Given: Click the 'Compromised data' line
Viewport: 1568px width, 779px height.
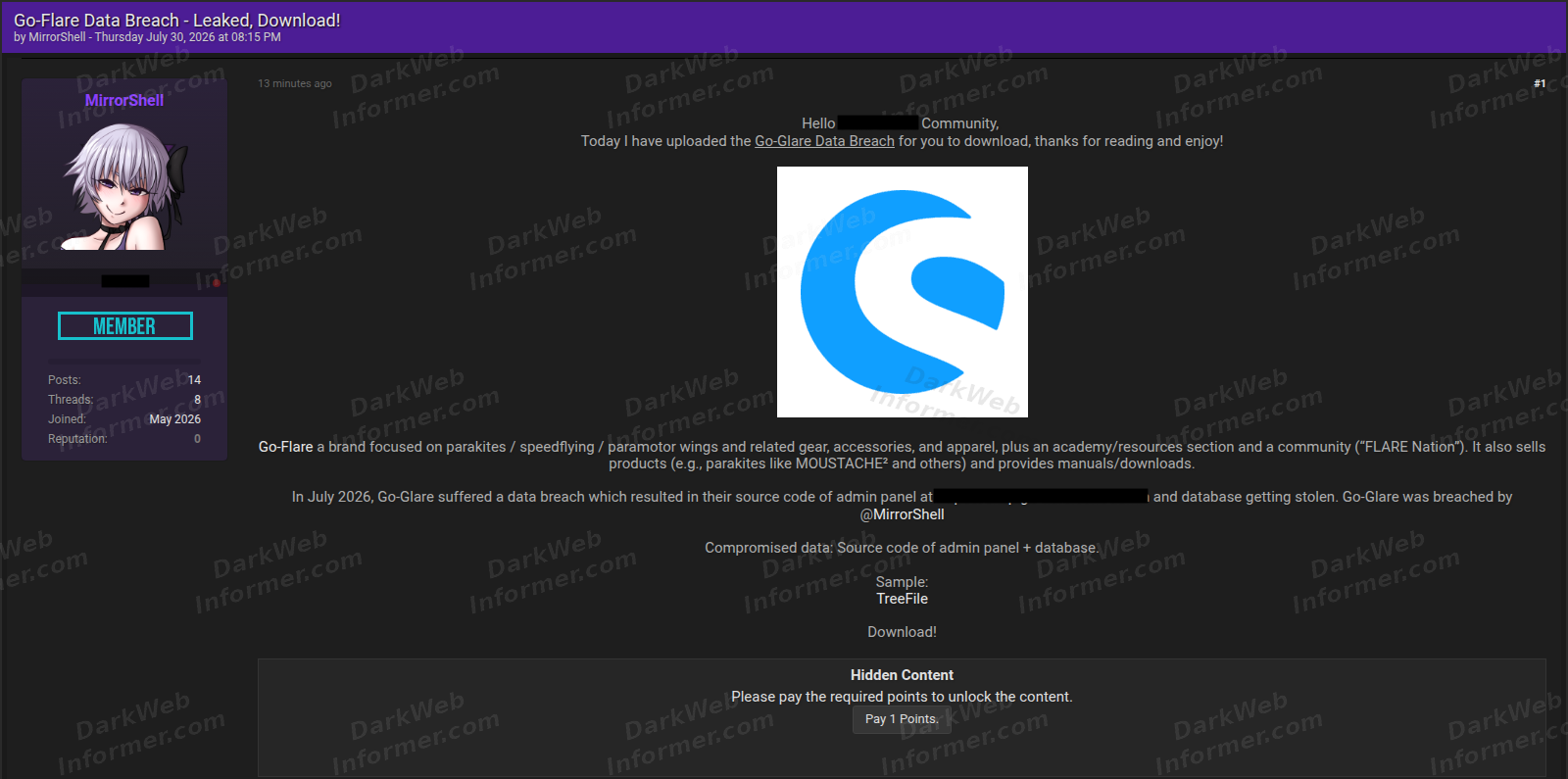Looking at the screenshot, I should (902, 548).
